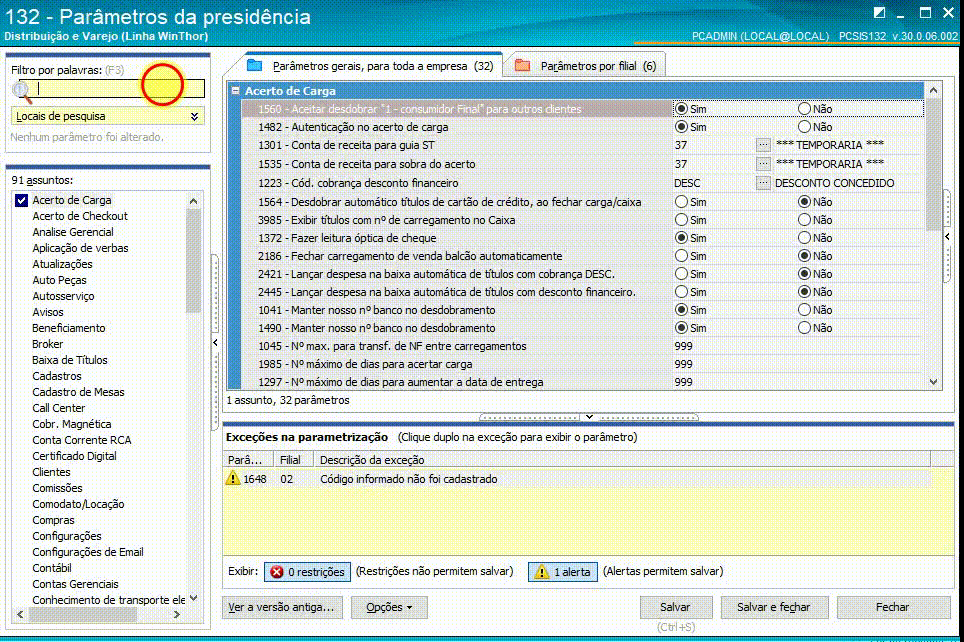Click Ver a versão antiga button
This screenshot has width=964, height=642.
pyautogui.click(x=282, y=607)
